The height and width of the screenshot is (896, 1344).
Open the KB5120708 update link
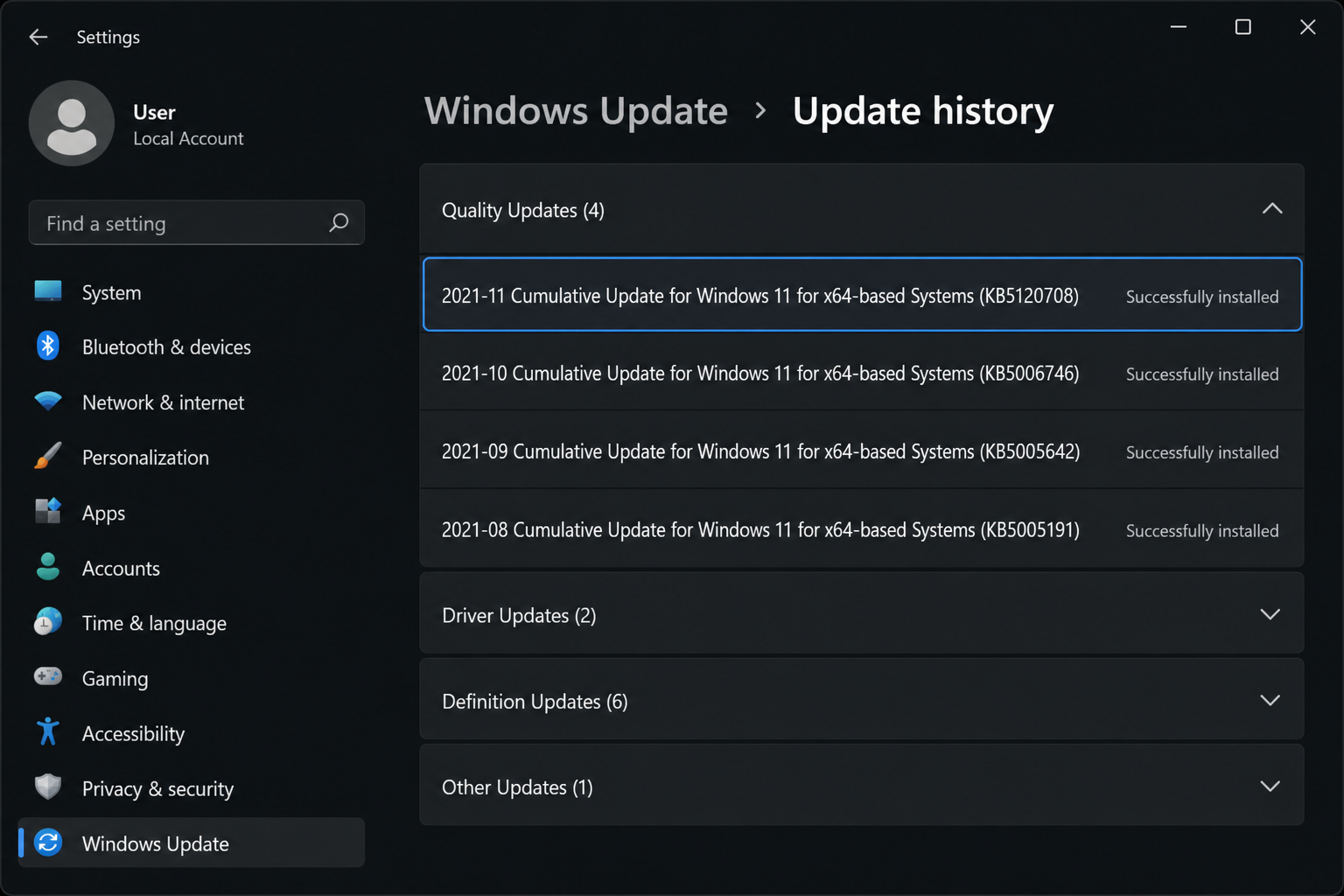point(760,296)
